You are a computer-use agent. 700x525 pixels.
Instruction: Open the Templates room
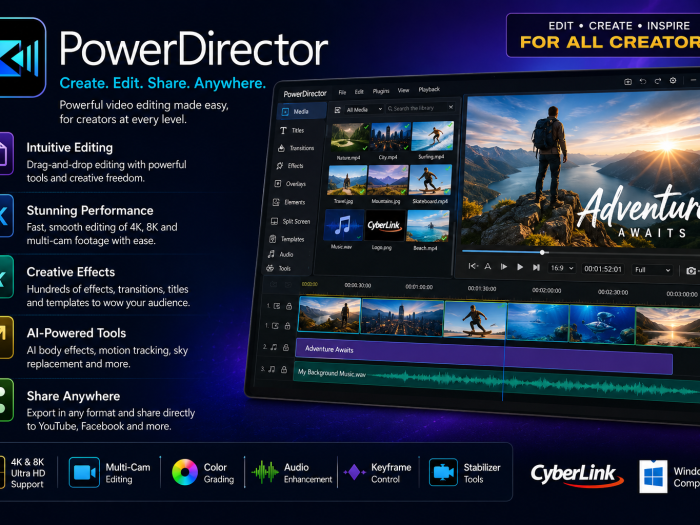[287, 239]
